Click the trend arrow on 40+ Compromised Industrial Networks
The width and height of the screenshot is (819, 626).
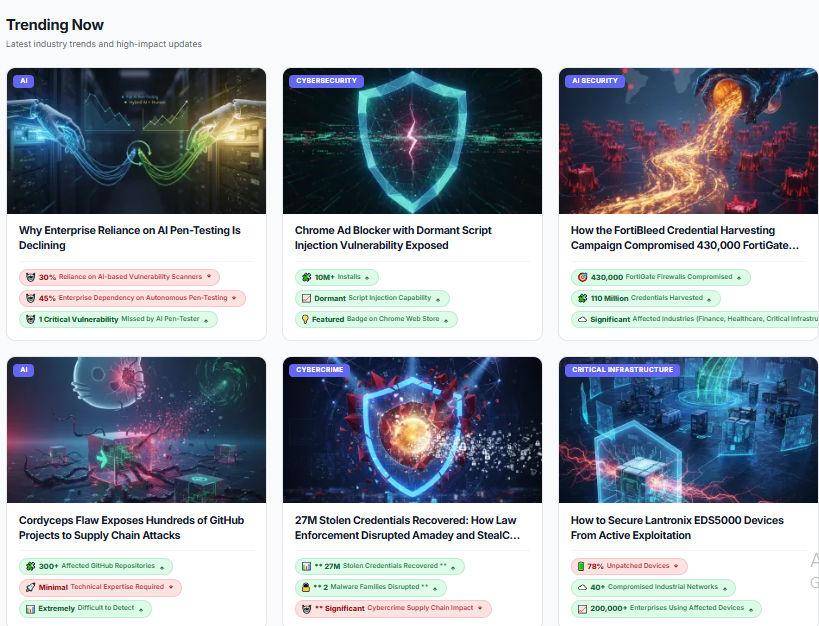coord(725,588)
